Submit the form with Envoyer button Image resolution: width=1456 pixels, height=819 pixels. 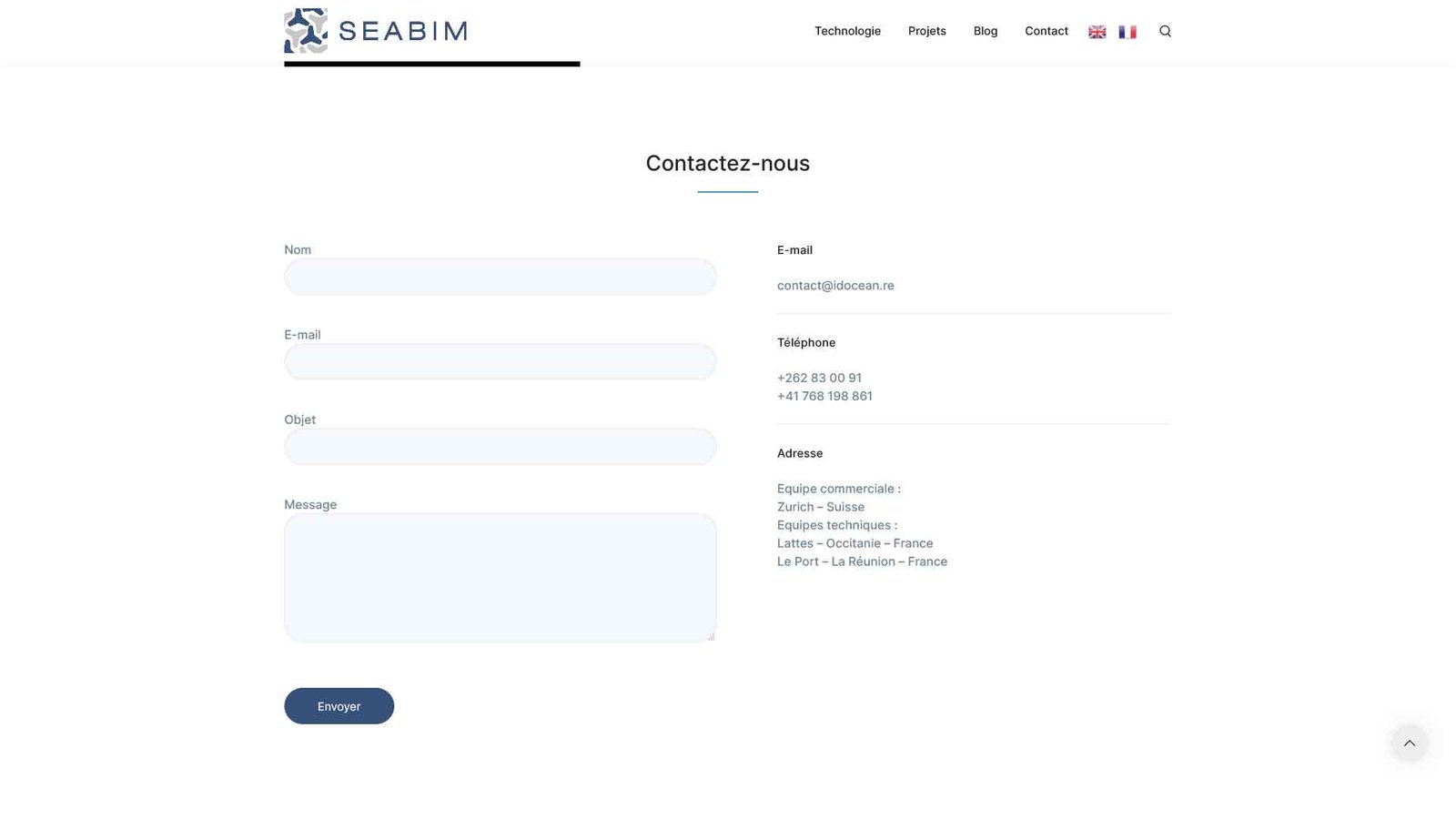339,706
